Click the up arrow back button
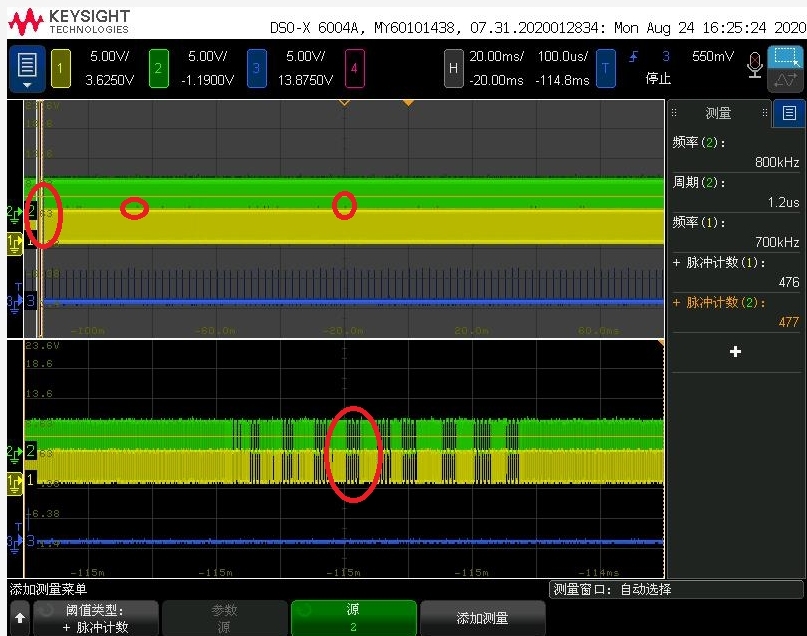The width and height of the screenshot is (807, 636). click(x=20, y=618)
